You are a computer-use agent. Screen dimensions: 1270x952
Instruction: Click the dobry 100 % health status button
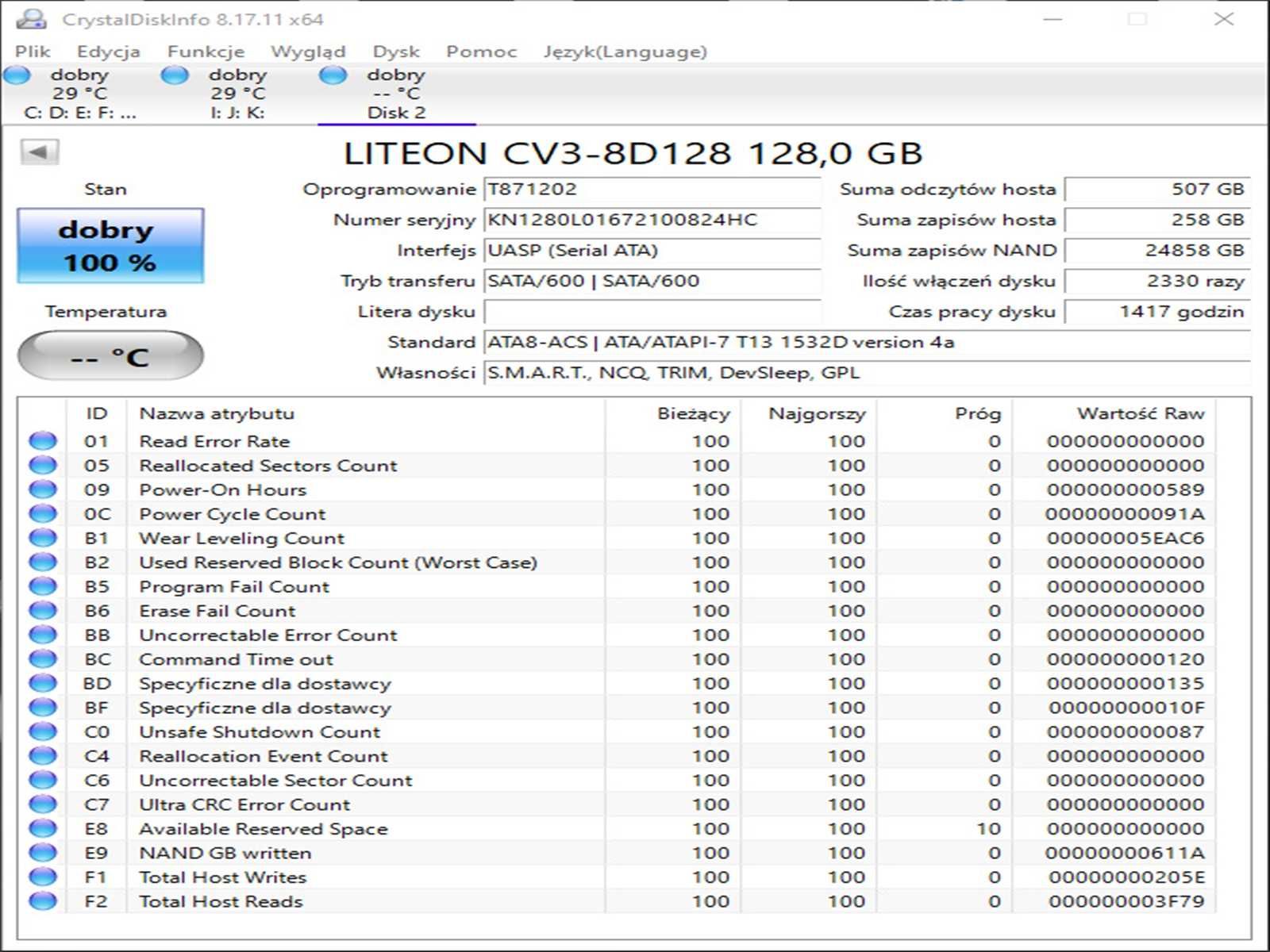pyautogui.click(x=110, y=246)
